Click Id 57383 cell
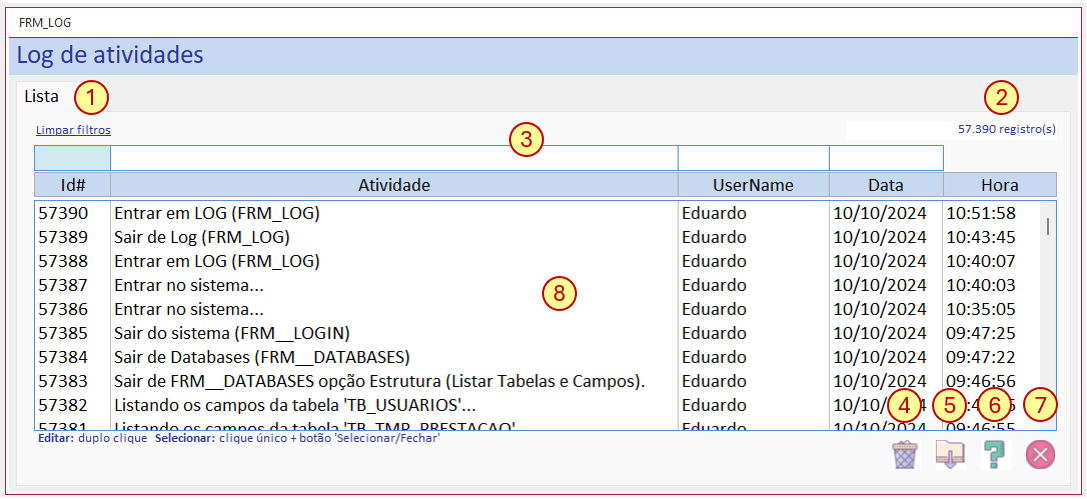Viewport: 1087px width, 499px height. pos(63,381)
